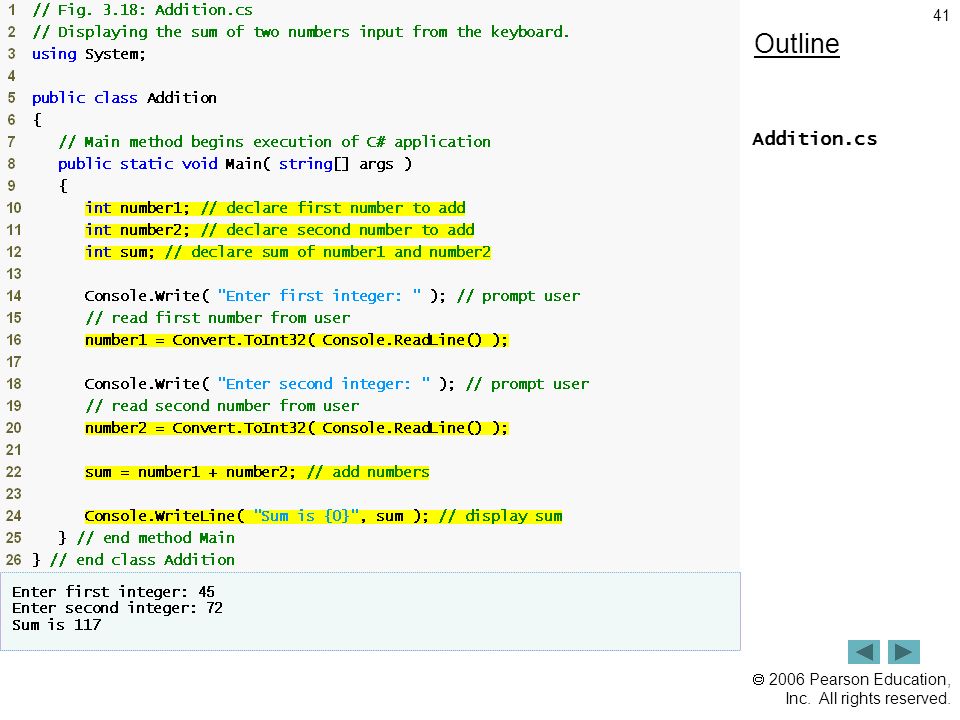The width and height of the screenshot is (960, 720).
Task: Select 'sum = number1 + number2;' line
Action: [257, 473]
